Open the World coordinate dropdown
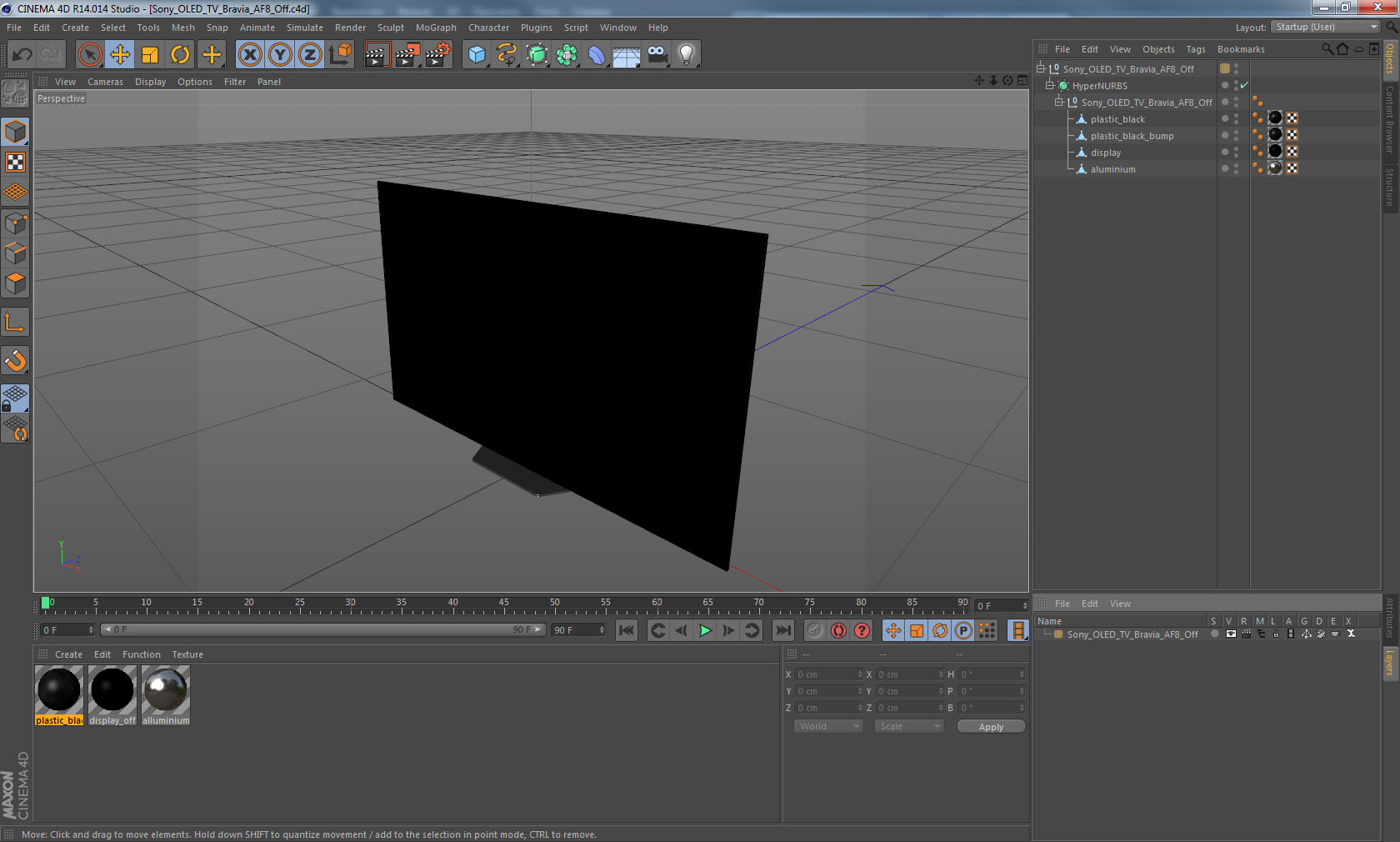1400x842 pixels. tap(827, 726)
